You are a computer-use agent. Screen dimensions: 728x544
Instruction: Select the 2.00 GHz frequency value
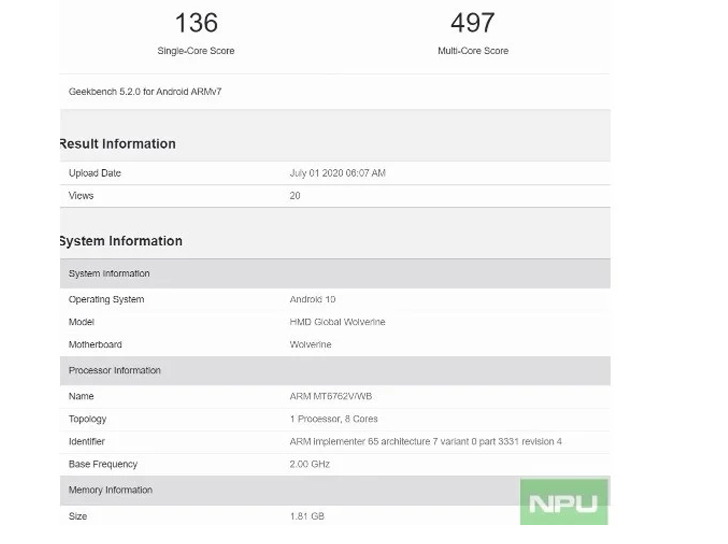(x=310, y=464)
